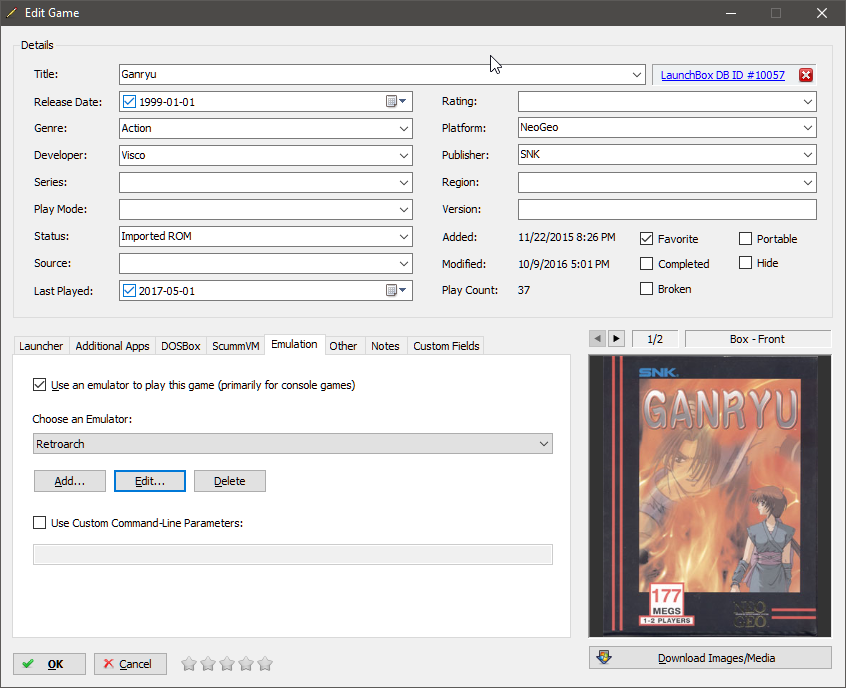The image size is (846, 688).
Task: Open the Source dropdown
Action: [404, 263]
